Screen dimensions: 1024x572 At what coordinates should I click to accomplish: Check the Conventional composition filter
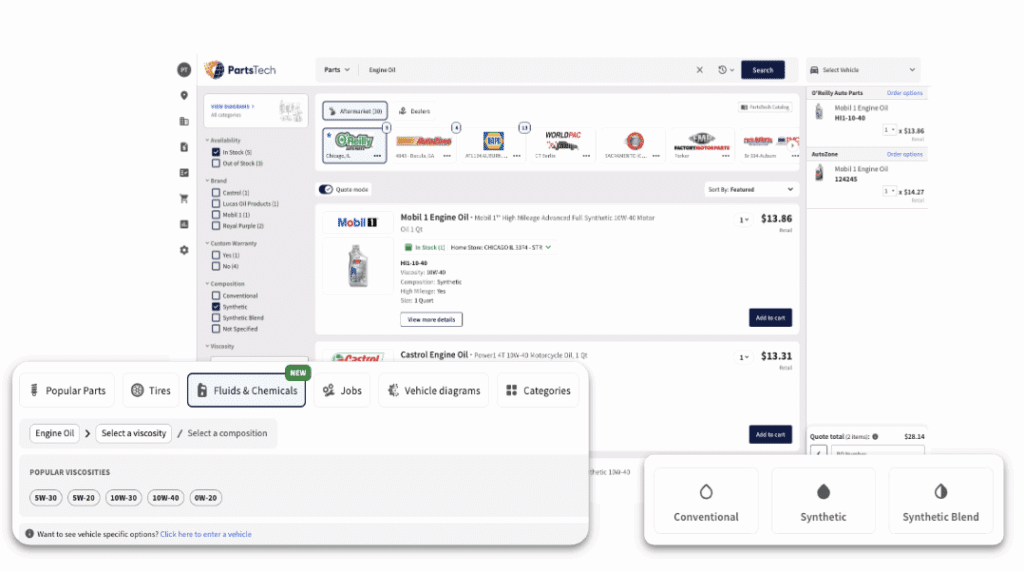pyautogui.click(x=216, y=296)
